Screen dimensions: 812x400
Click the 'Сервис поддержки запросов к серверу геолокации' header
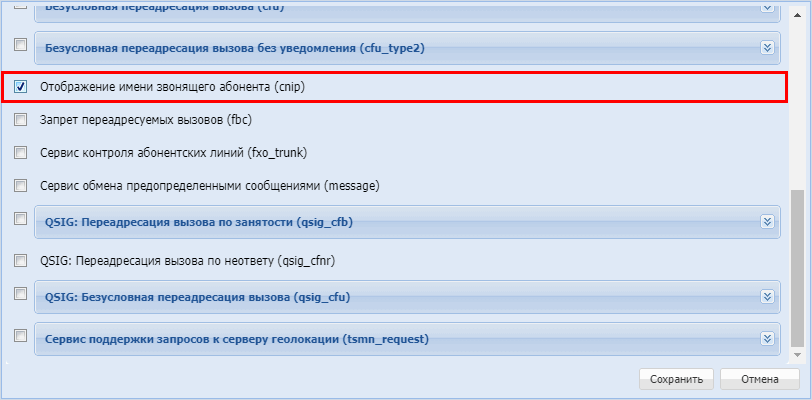click(x=237, y=339)
